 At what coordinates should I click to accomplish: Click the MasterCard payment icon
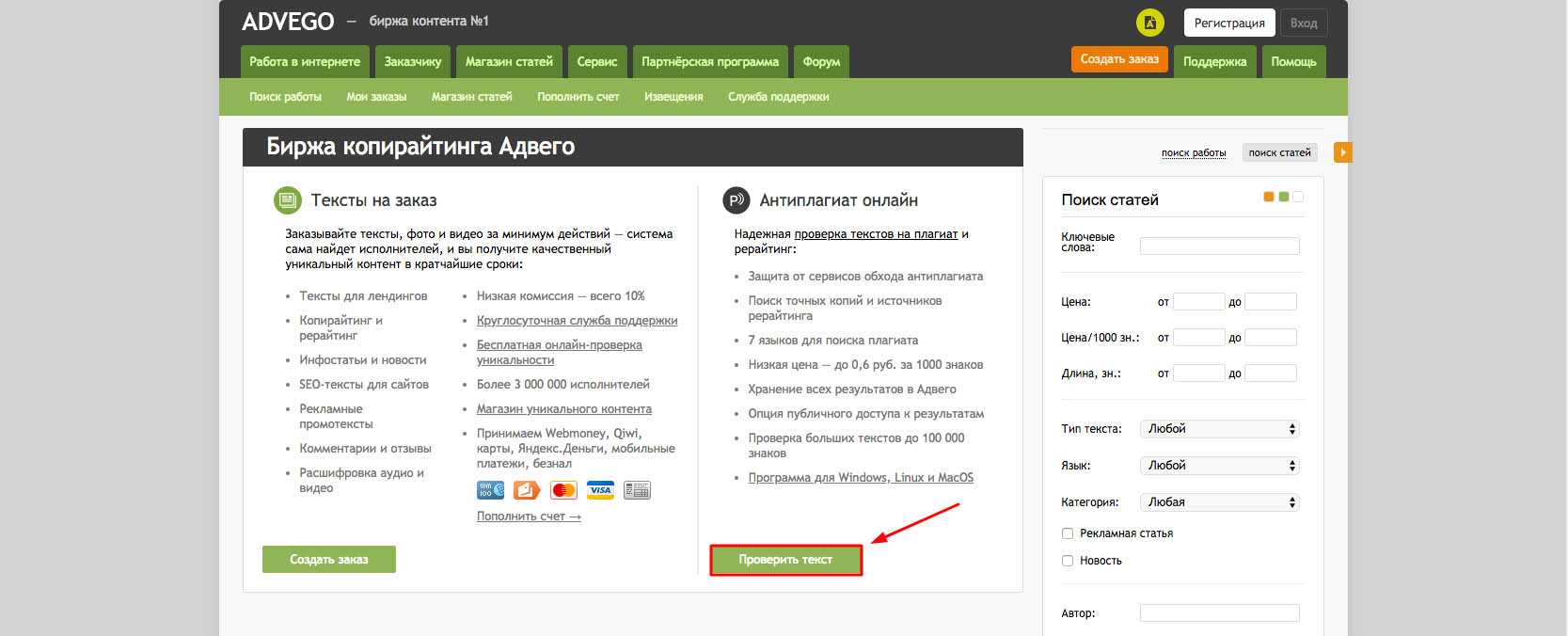(x=563, y=490)
